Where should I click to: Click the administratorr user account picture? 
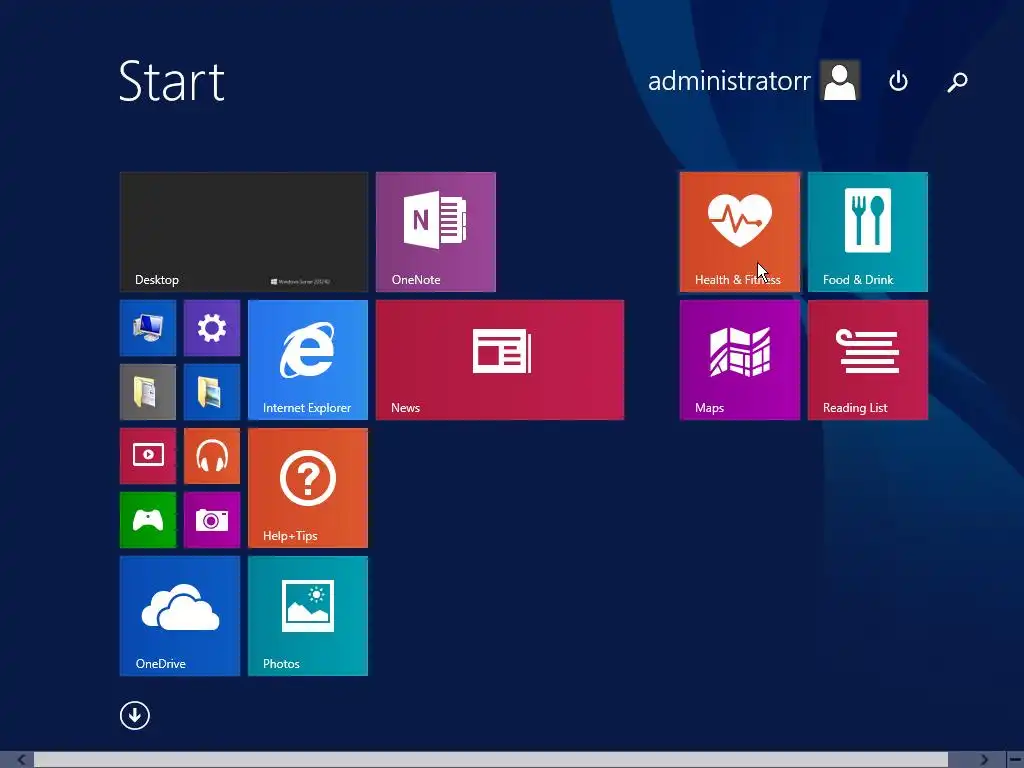[840, 80]
